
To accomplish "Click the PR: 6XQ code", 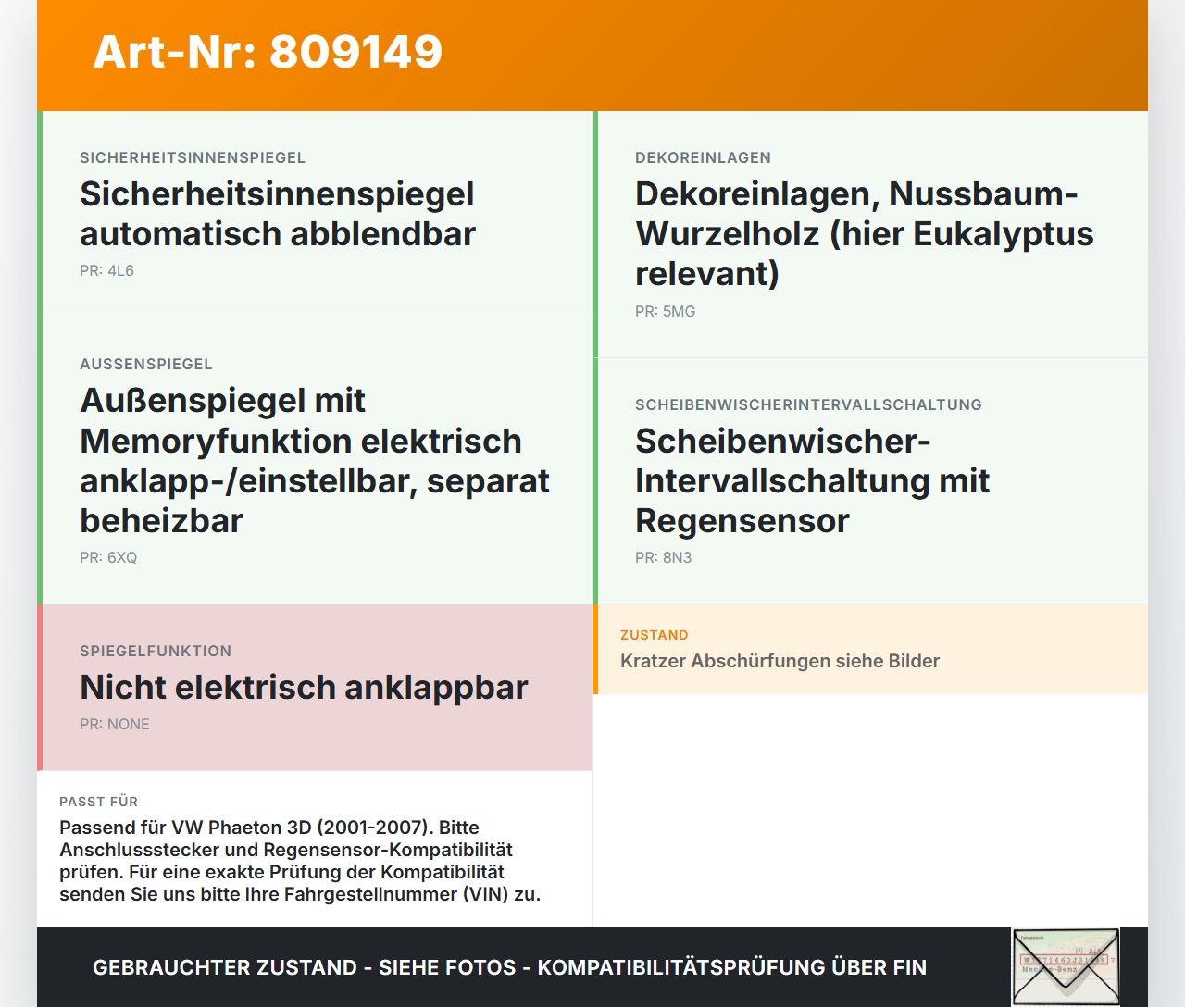I will click(108, 557).
